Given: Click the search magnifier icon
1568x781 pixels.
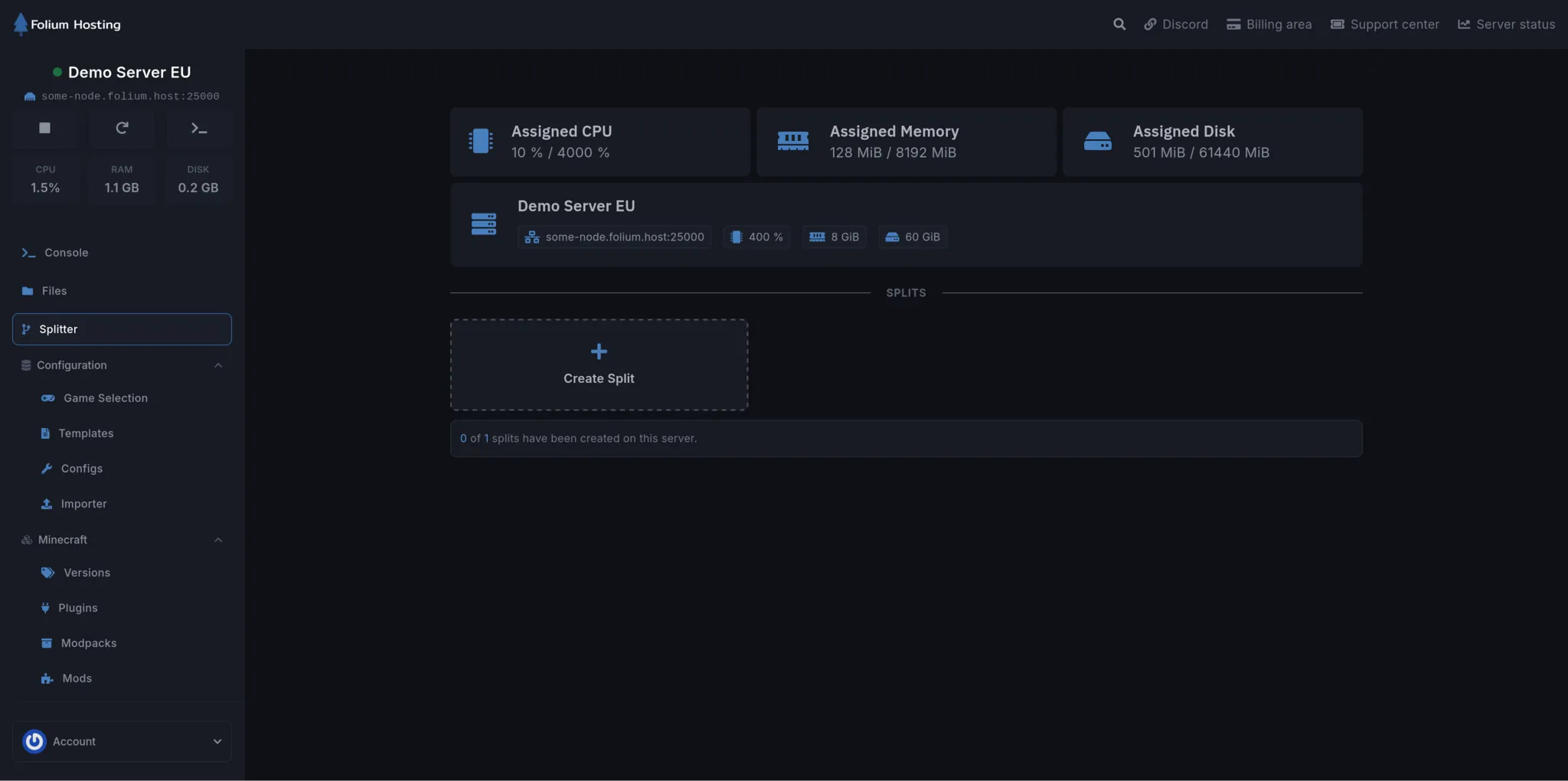Looking at the screenshot, I should (1119, 24).
